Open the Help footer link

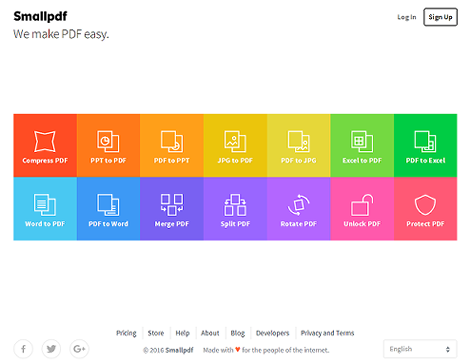coord(182,333)
